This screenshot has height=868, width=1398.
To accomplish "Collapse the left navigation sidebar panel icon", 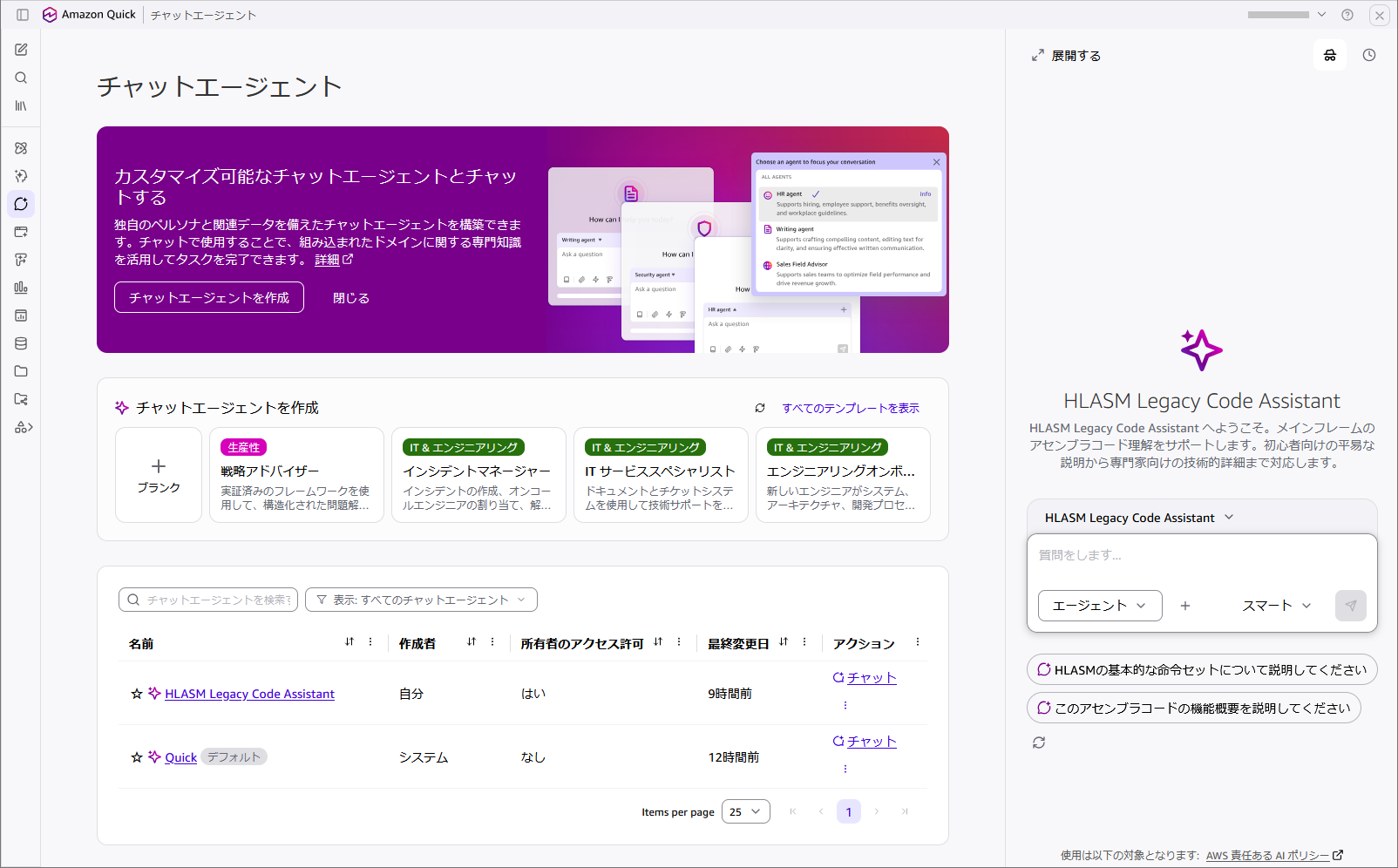I will (x=23, y=15).
